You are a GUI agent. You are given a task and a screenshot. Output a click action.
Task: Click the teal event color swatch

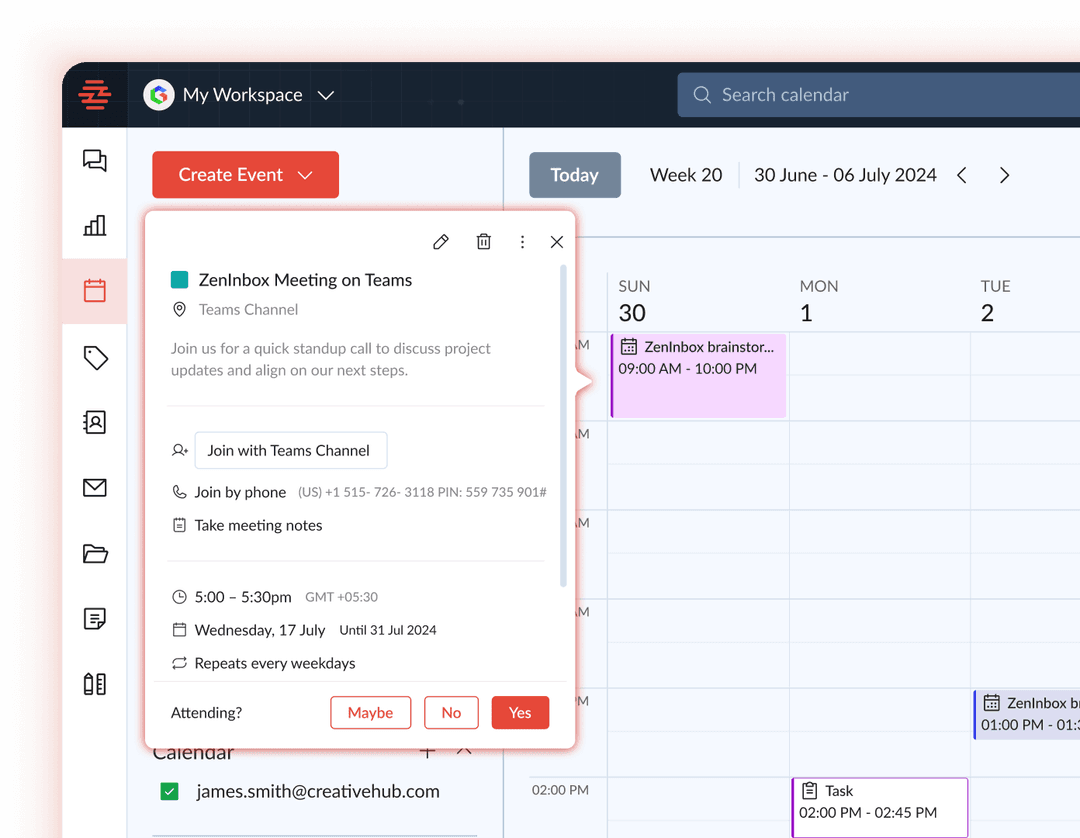point(179,280)
